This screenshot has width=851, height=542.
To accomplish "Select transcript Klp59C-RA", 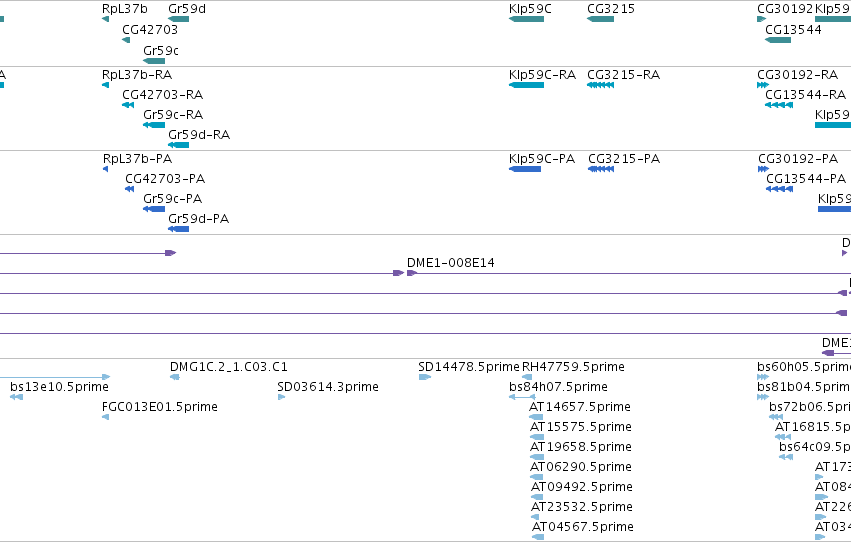I will coord(526,85).
